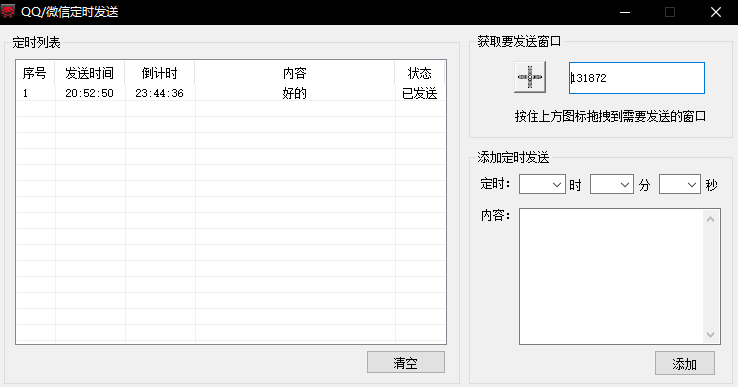Click the 发送时间 column header
The width and height of the screenshot is (738, 387).
89,73
